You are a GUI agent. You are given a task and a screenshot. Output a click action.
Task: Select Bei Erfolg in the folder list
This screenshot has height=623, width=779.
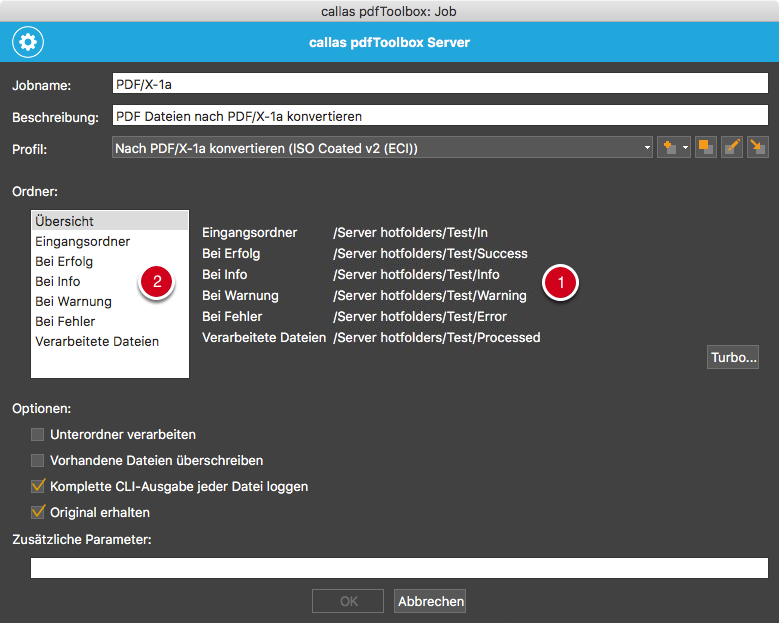(x=110, y=261)
